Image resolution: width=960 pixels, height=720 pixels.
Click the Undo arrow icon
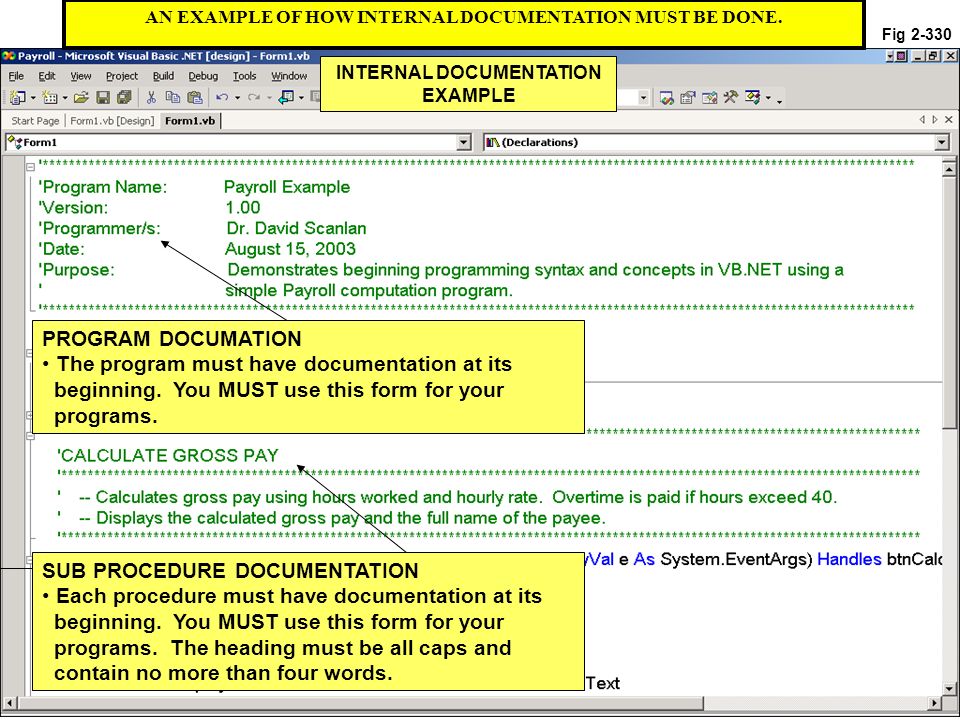[x=222, y=97]
